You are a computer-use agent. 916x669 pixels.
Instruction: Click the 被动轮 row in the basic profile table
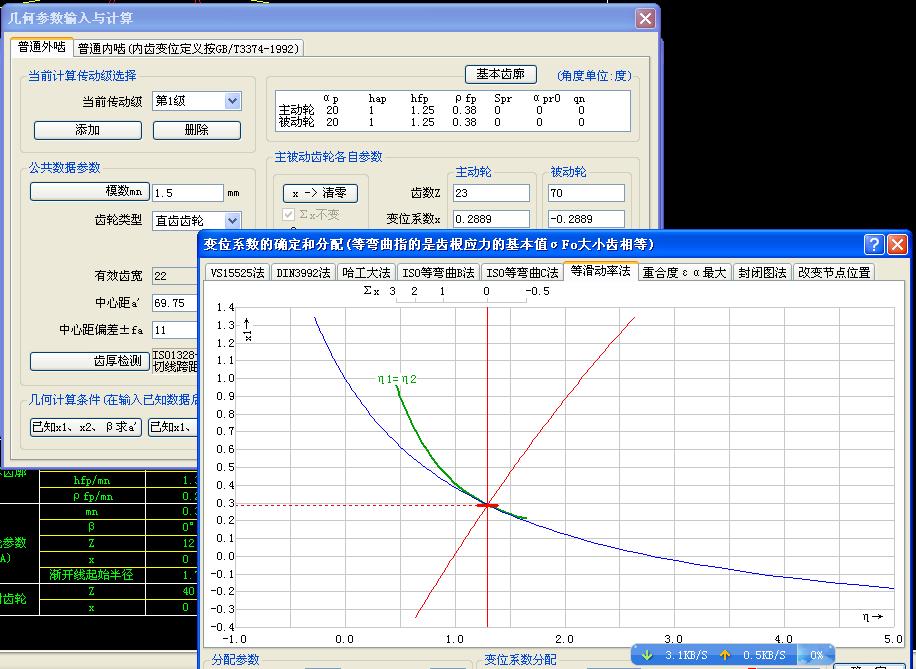pyautogui.click(x=432, y=122)
